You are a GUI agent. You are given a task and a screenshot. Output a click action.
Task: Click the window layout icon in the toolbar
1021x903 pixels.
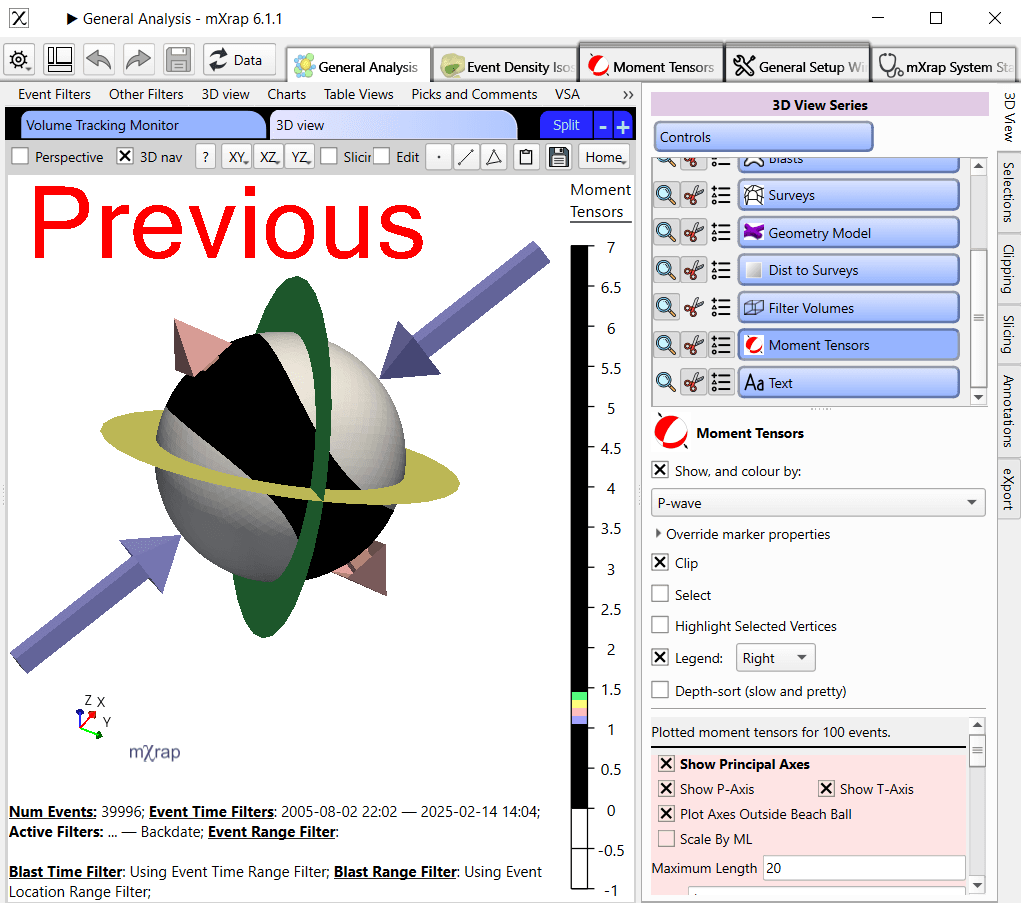click(59, 60)
